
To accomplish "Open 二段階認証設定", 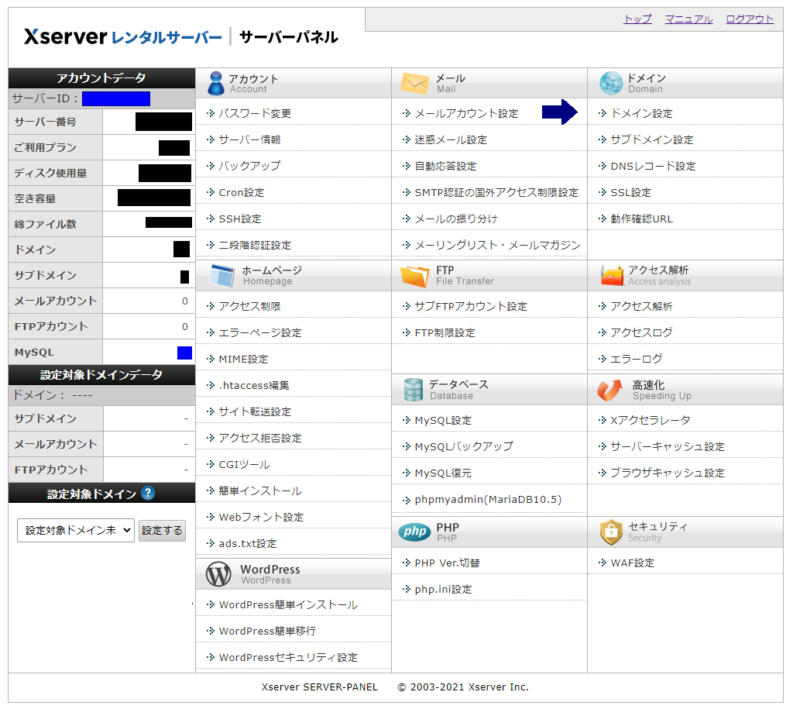I will [x=255, y=245].
